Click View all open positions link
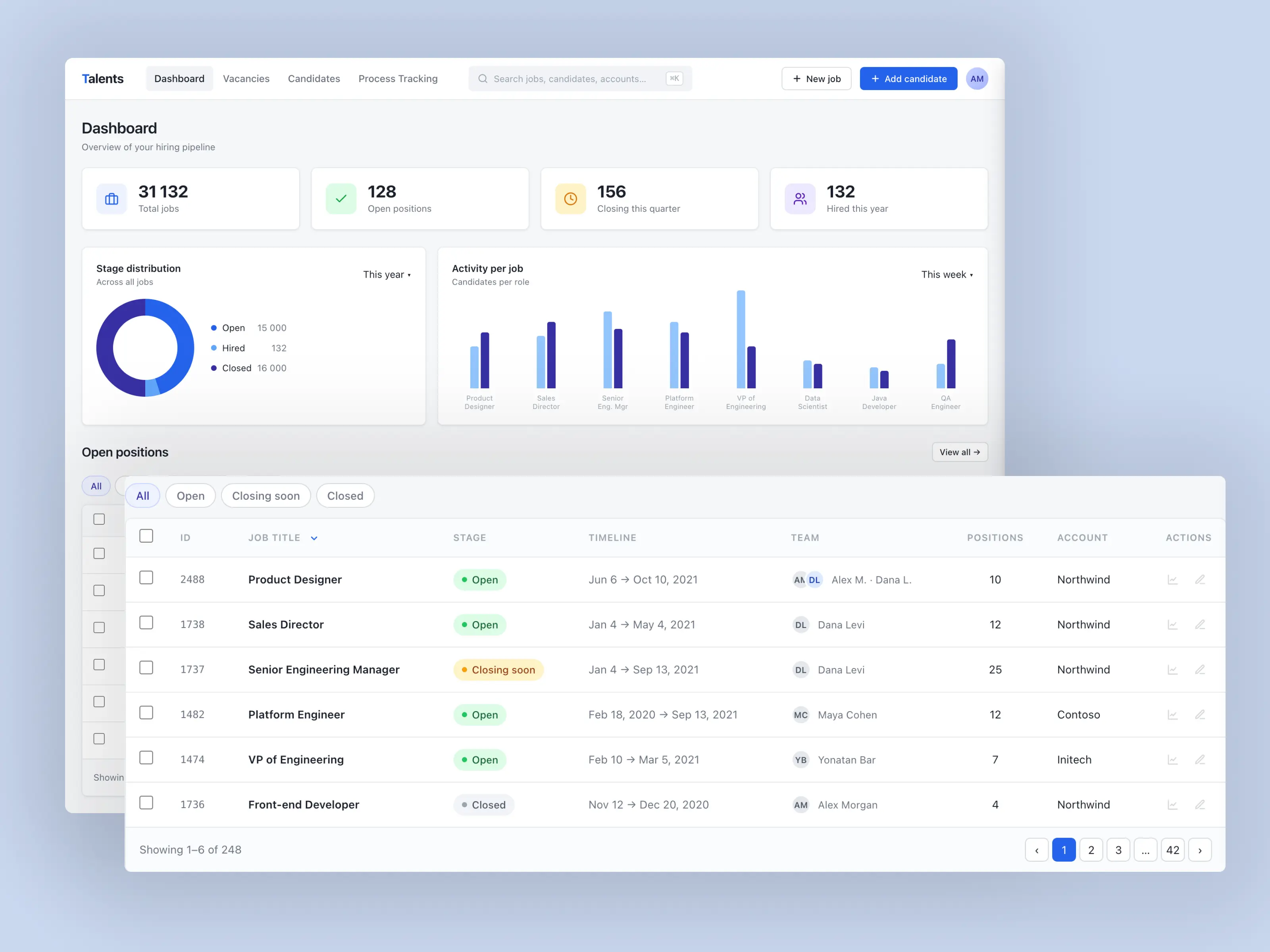The width and height of the screenshot is (1270, 952). click(959, 452)
